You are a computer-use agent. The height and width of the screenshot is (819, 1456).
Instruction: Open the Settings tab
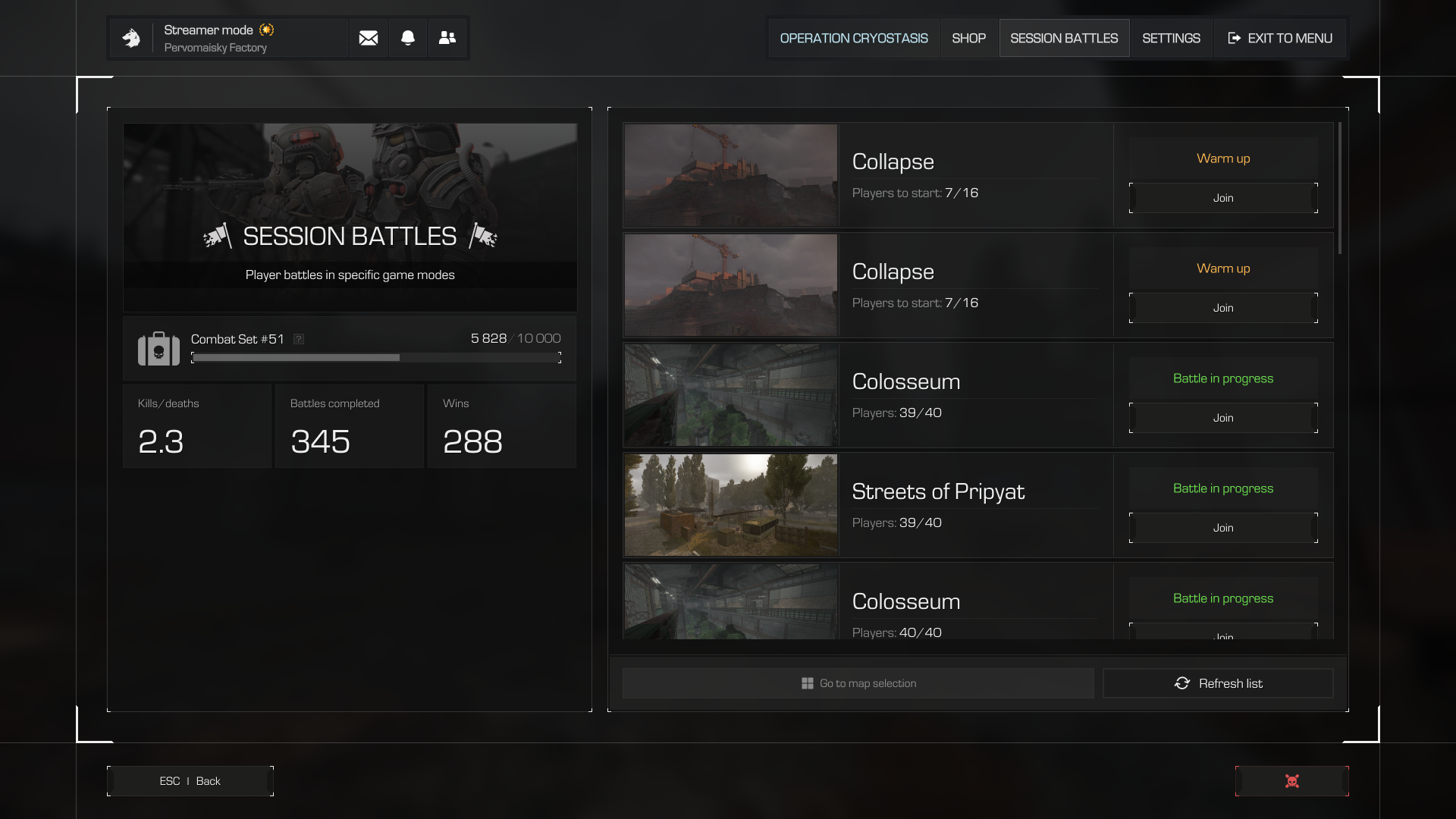click(1171, 38)
